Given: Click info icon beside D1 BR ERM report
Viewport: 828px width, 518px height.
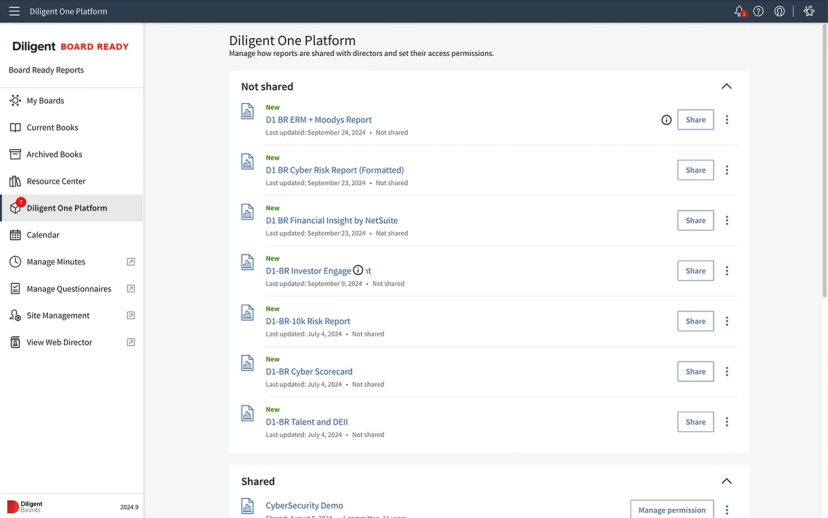Looking at the screenshot, I should click(x=666, y=120).
